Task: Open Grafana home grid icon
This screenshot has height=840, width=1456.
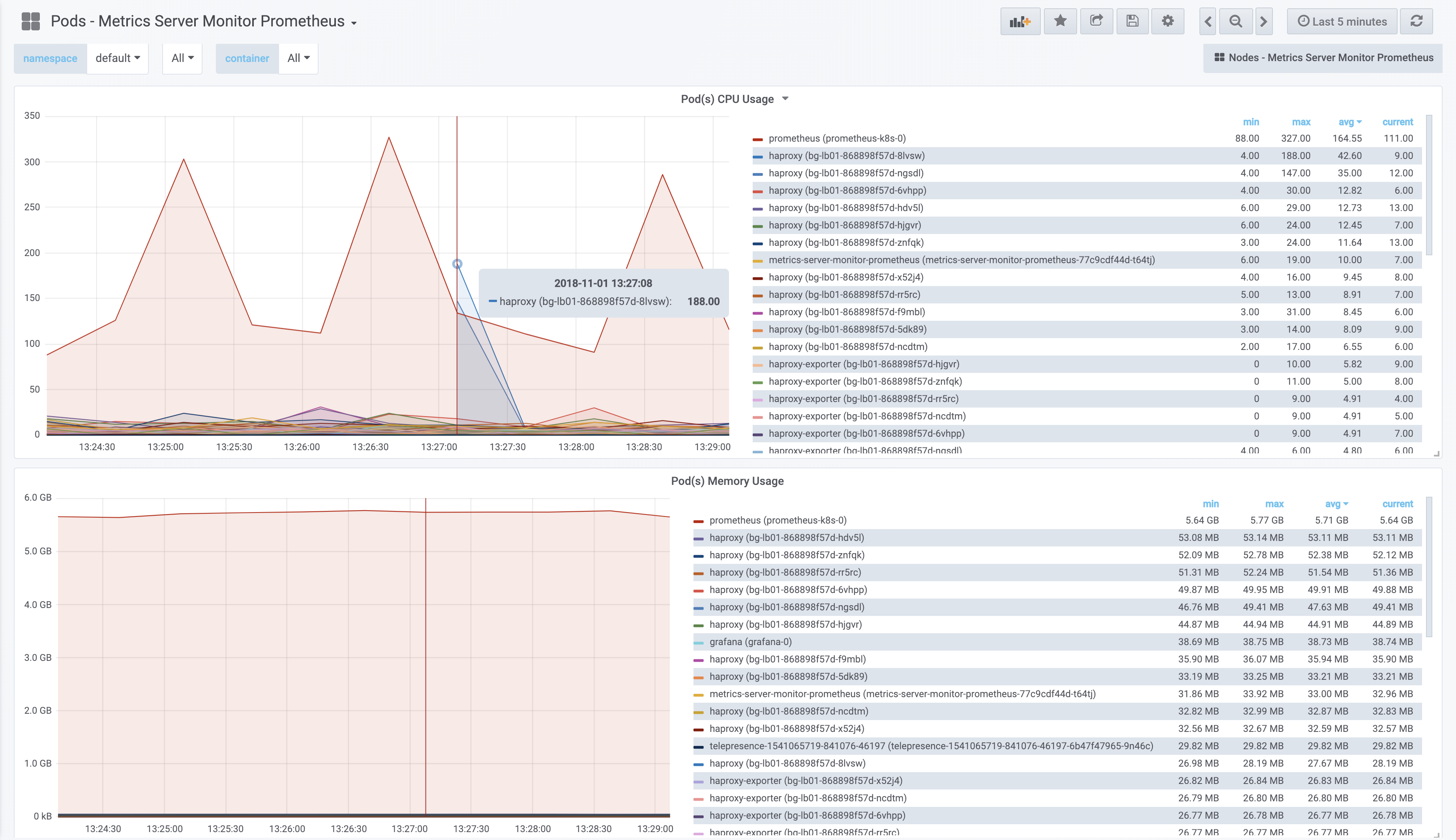Action: [x=30, y=21]
